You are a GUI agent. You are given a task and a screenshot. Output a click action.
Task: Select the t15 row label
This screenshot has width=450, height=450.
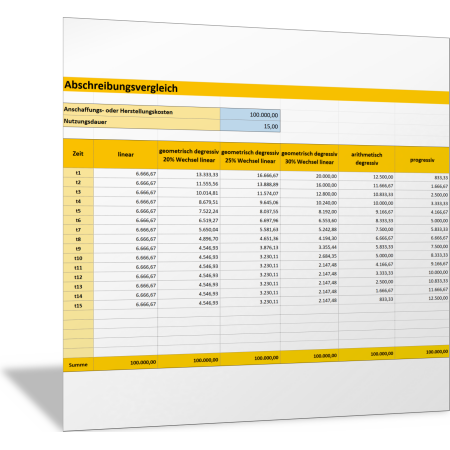tap(78, 305)
